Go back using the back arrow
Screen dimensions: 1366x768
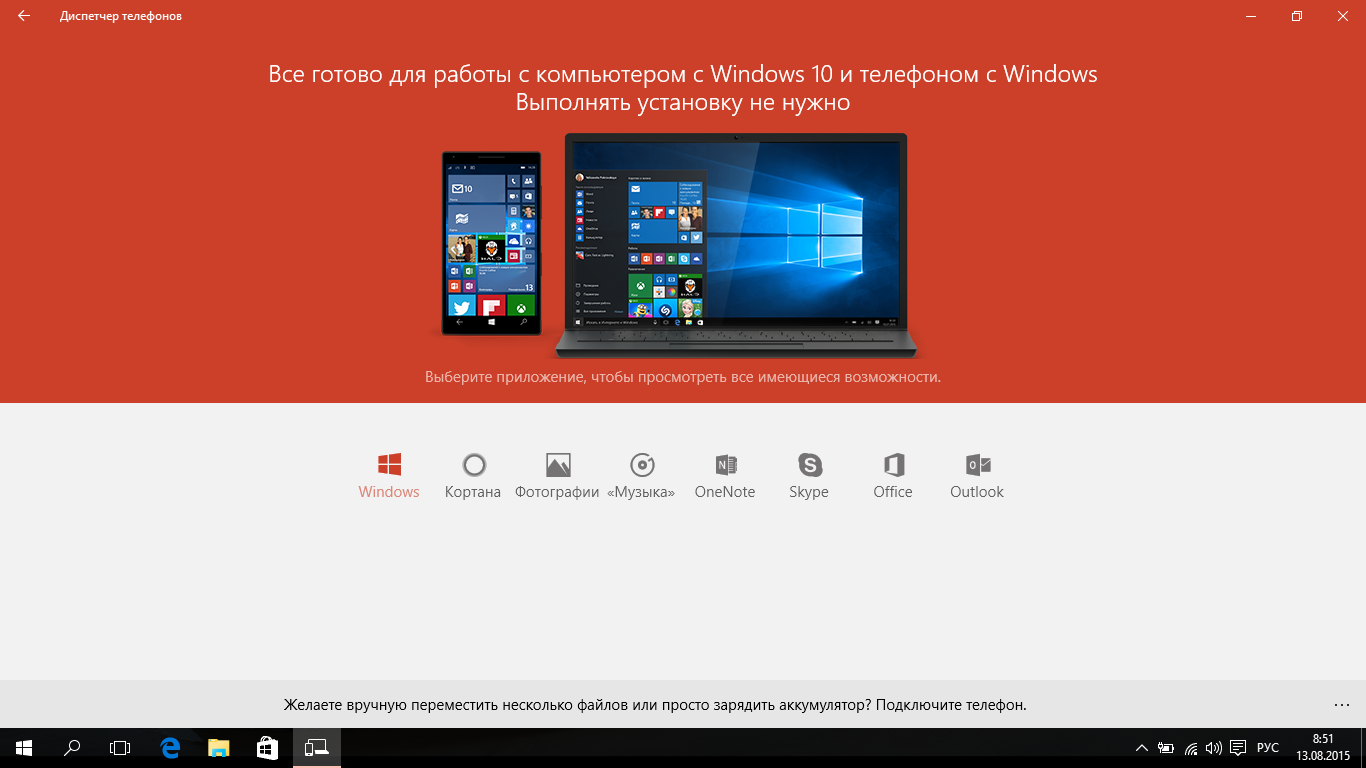point(24,16)
